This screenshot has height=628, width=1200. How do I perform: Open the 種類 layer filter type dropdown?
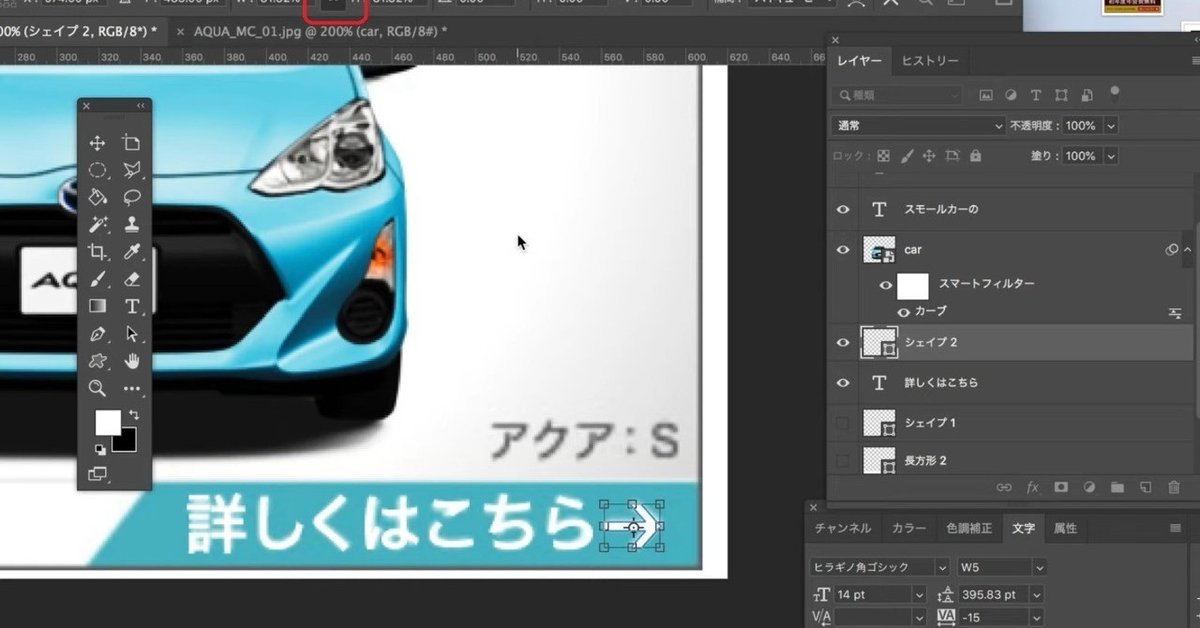point(898,96)
